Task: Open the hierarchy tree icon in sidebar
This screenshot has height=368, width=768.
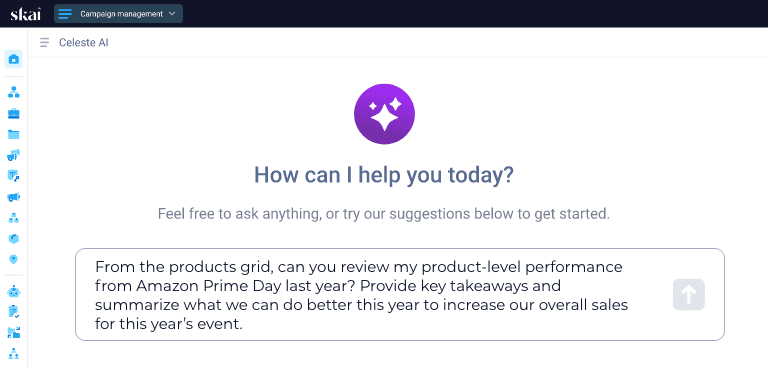Action: [14, 92]
